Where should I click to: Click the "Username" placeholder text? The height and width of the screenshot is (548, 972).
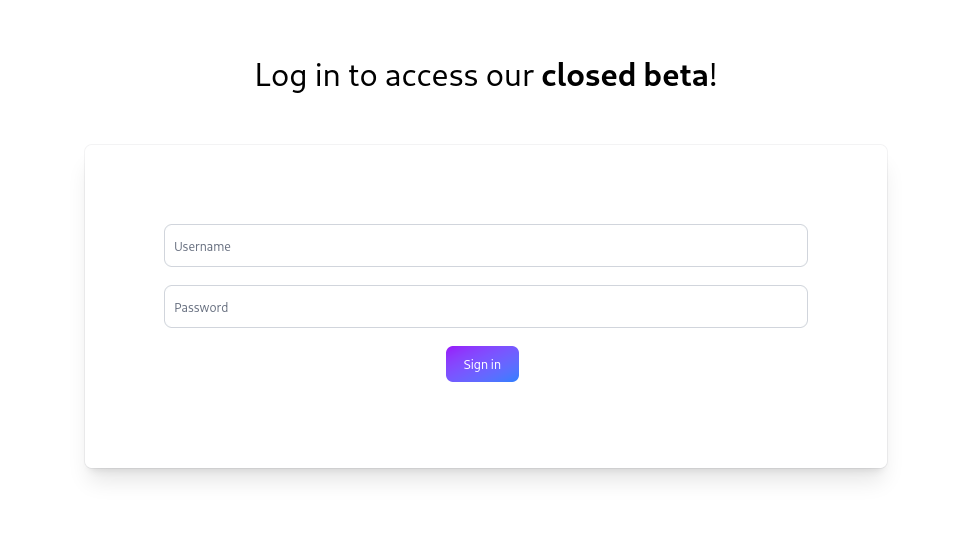[203, 247]
